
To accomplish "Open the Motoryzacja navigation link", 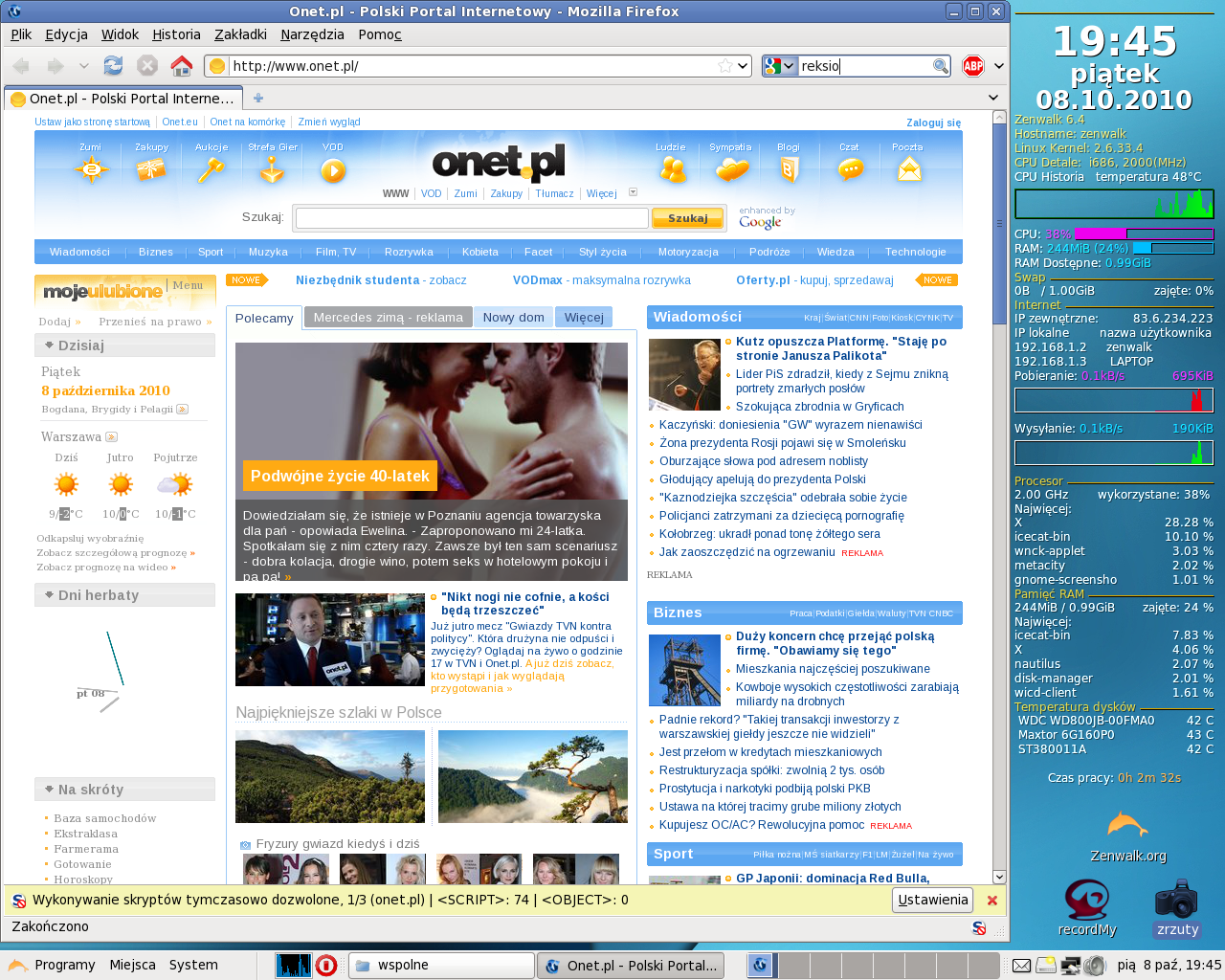I will (x=688, y=252).
